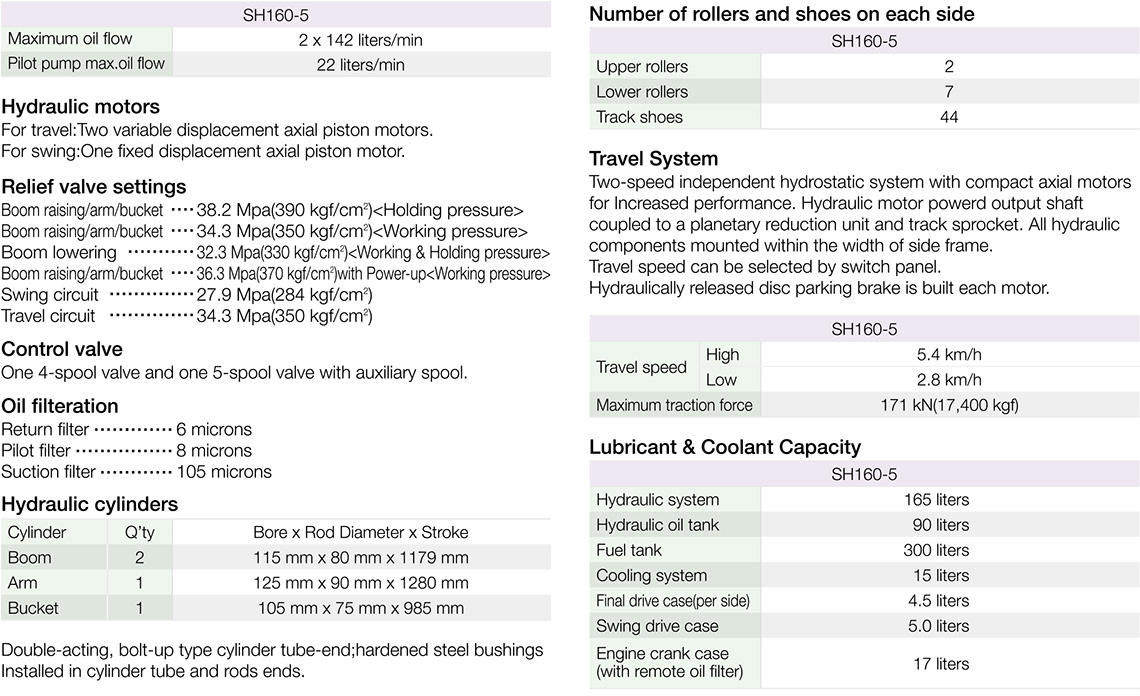1140x696 pixels.
Task: Click the Hydraulic motors heading
Action: (80, 107)
